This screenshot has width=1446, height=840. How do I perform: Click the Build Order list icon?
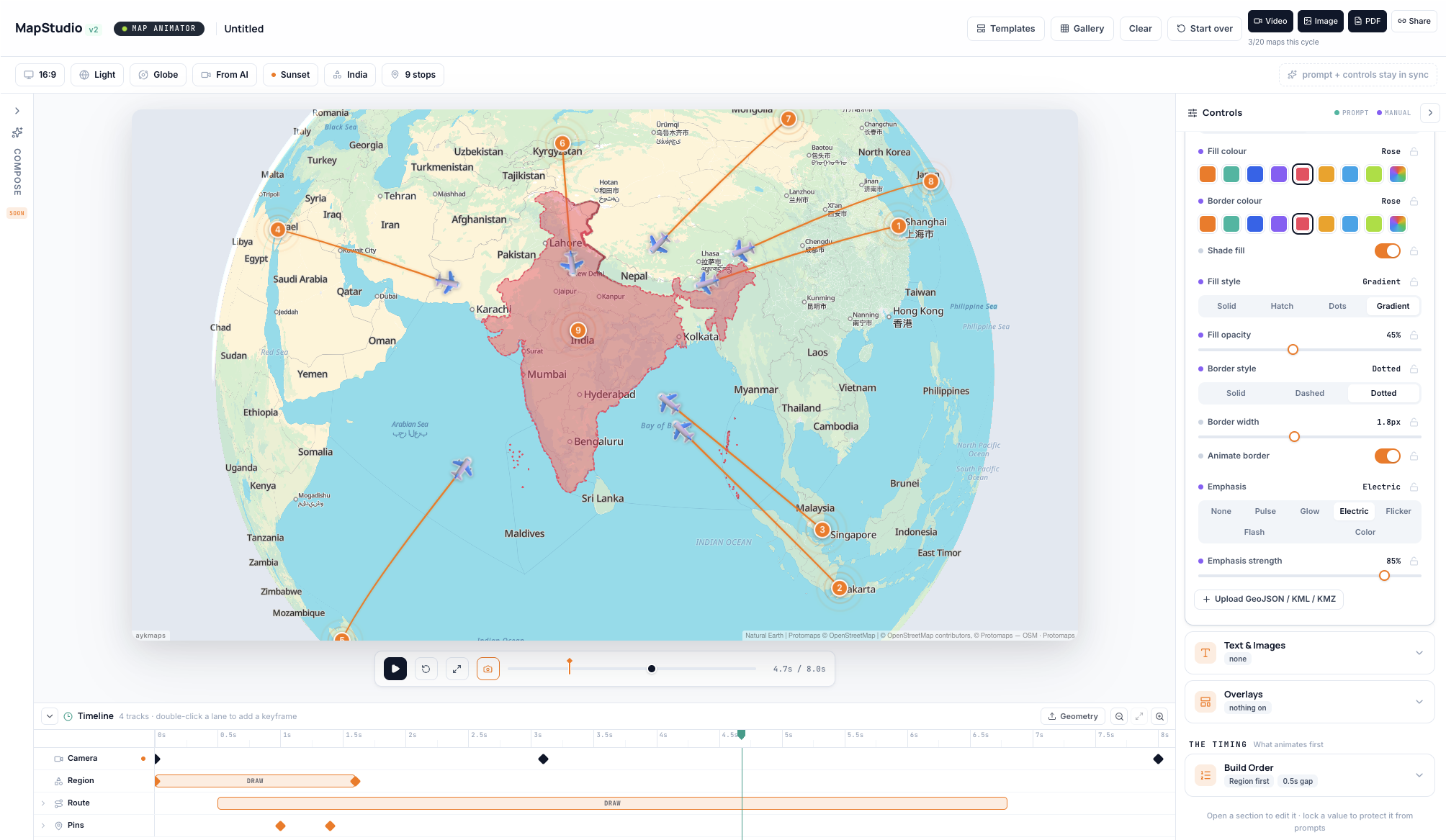1205,775
